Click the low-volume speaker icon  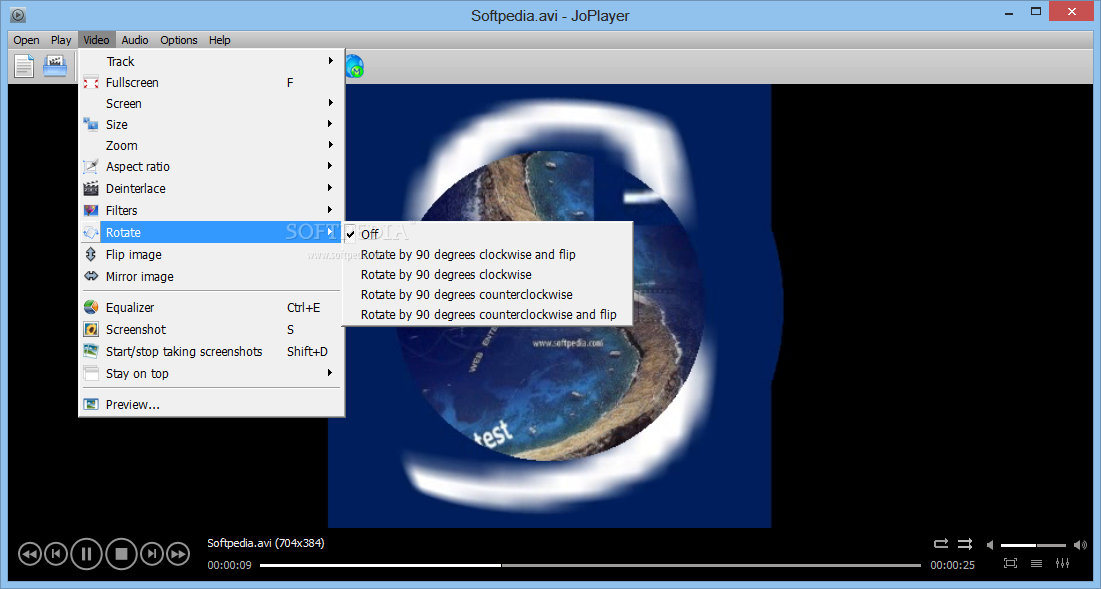[x=990, y=545]
